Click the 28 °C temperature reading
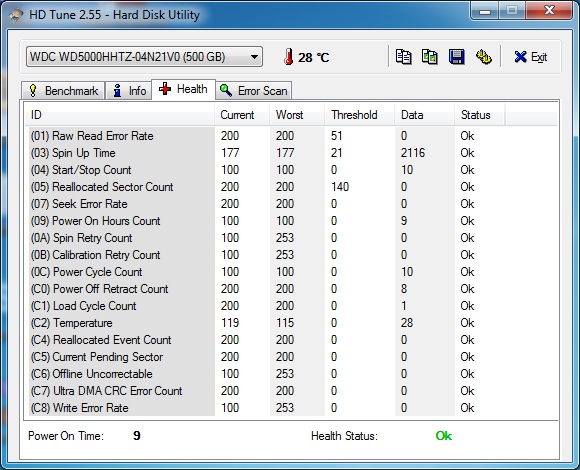This screenshot has height=470, width=580. (x=313, y=57)
